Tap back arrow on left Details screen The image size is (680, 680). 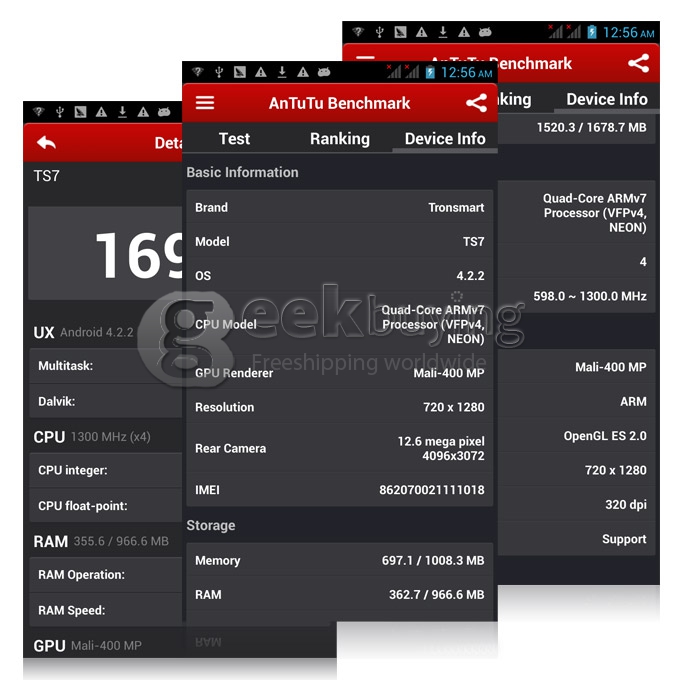click(46, 142)
